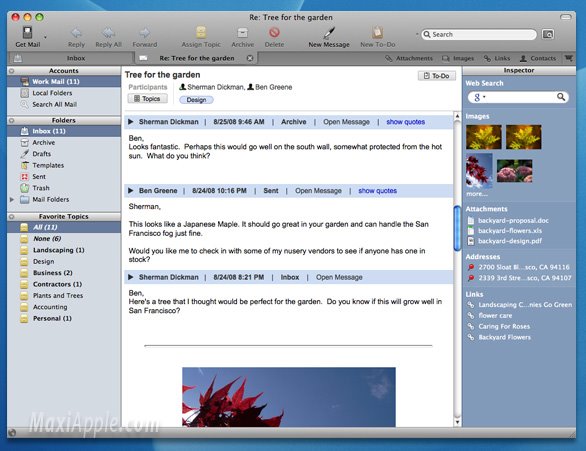Image resolution: width=586 pixels, height=451 pixels.
Task: Click the red maple image thumbnail
Action: point(479,171)
